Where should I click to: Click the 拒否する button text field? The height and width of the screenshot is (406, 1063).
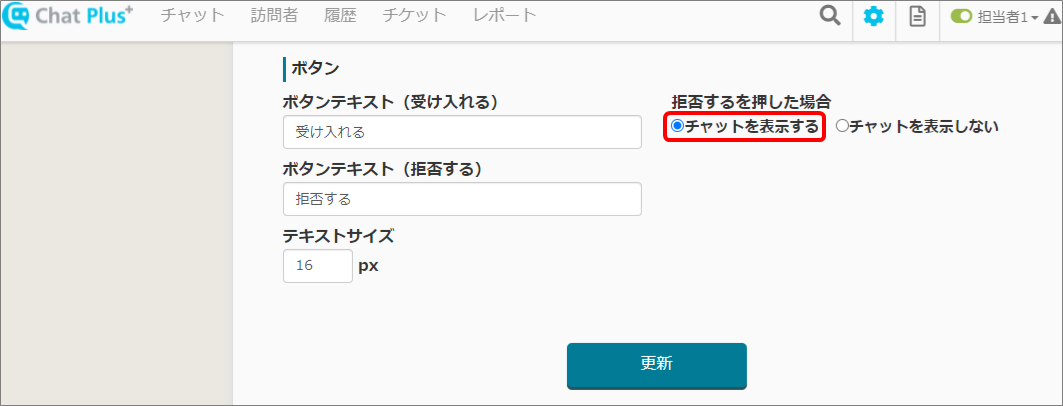click(x=462, y=199)
